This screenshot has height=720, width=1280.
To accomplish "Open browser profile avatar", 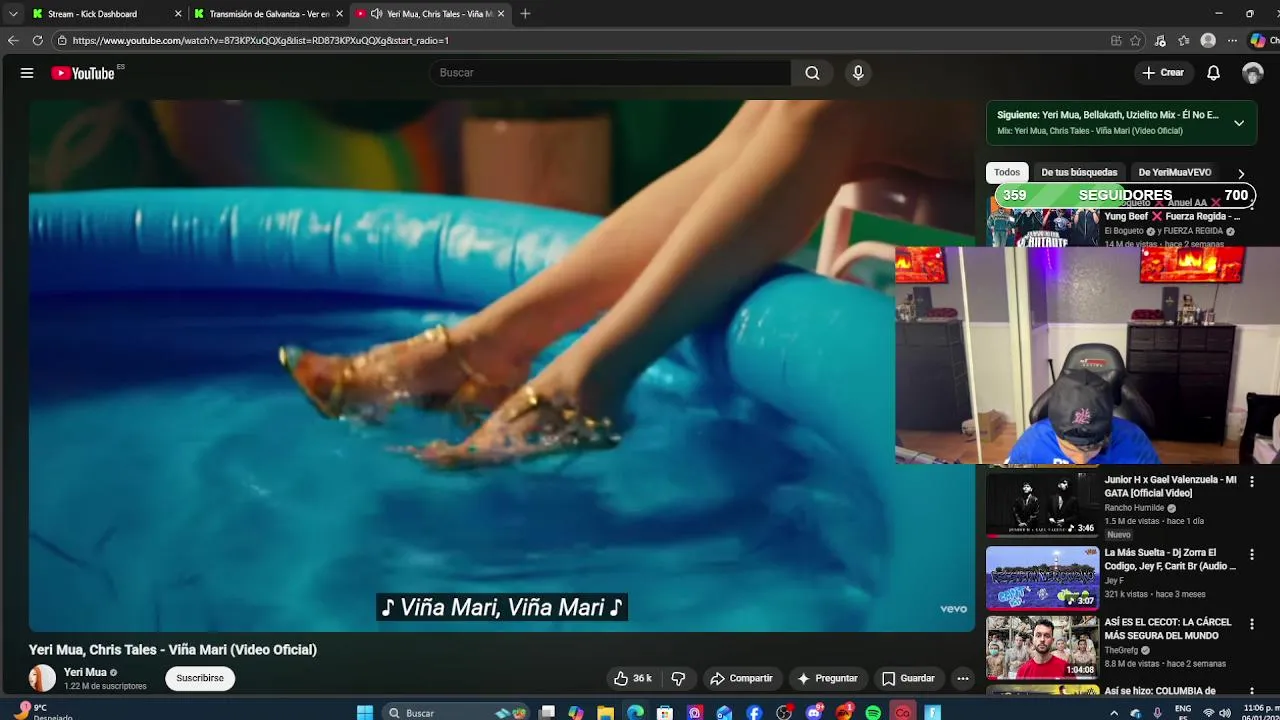I will (1208, 41).
